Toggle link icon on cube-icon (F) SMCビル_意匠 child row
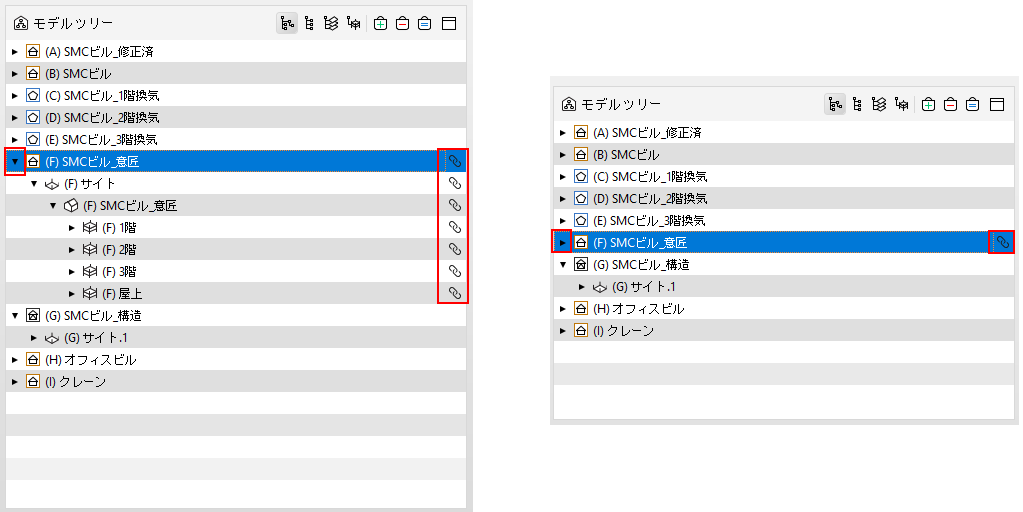1023x512 pixels. point(455,205)
